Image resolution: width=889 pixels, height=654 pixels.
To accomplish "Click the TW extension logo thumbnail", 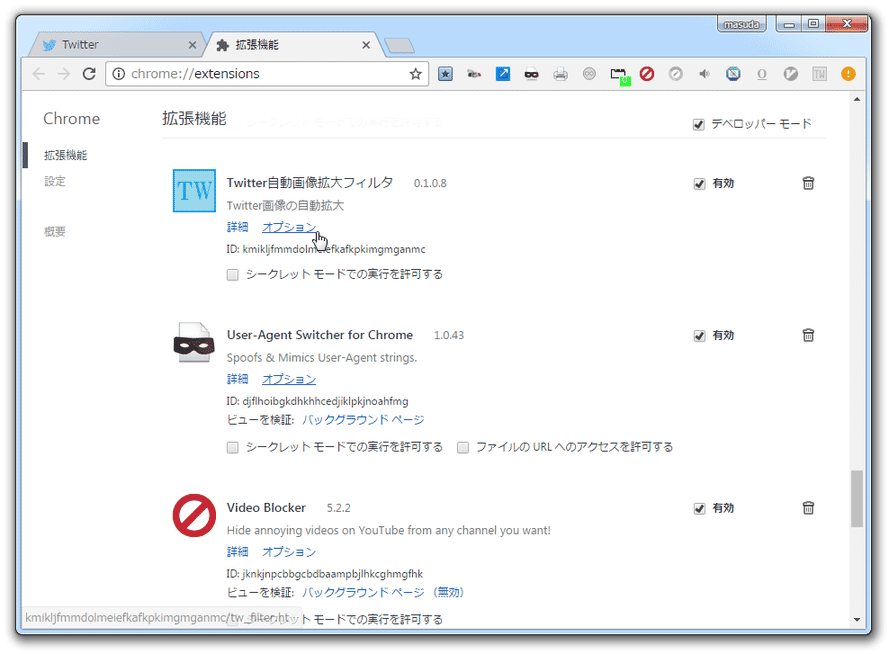I will 194,190.
